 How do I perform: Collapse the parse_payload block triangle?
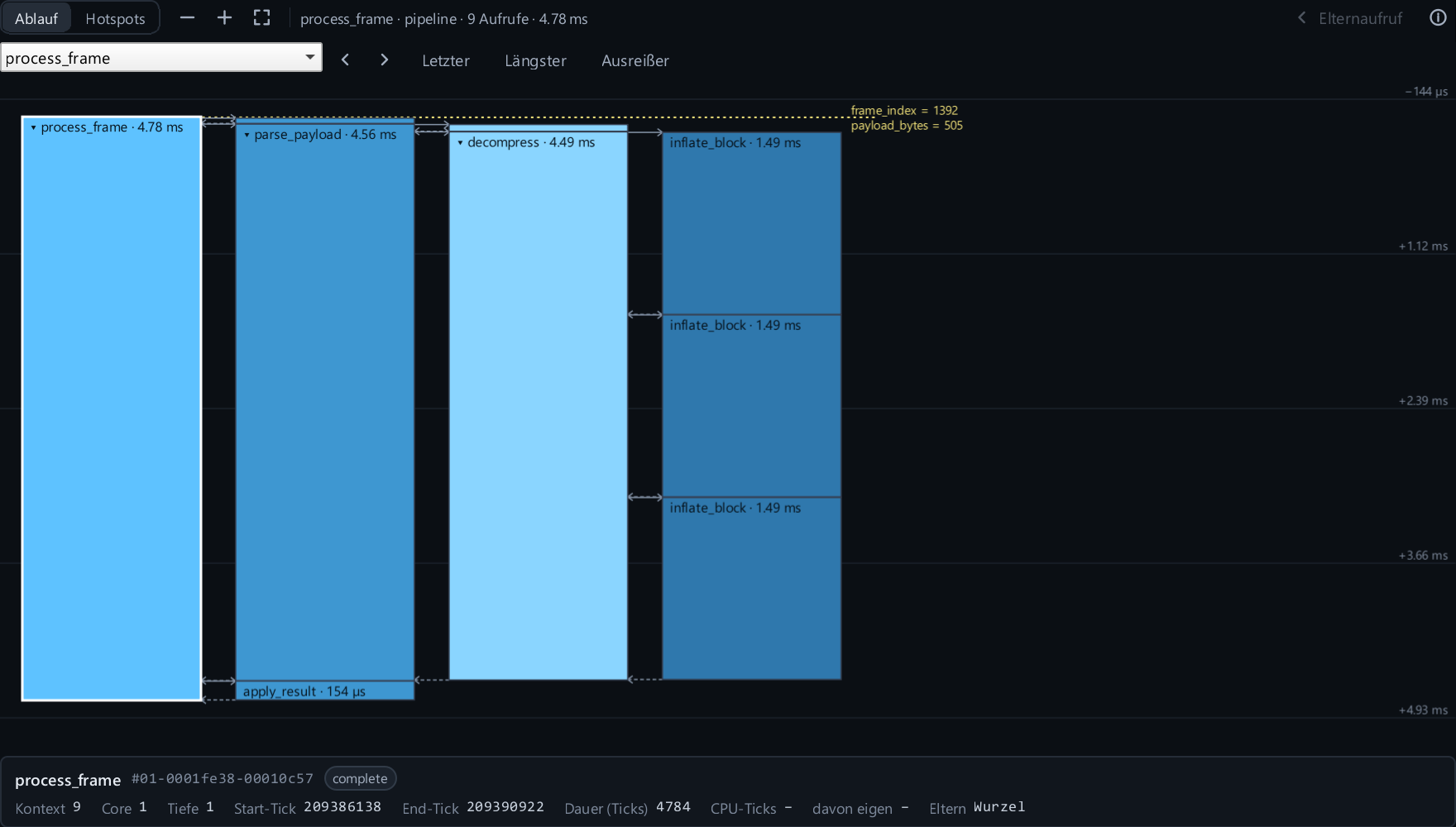(x=247, y=135)
